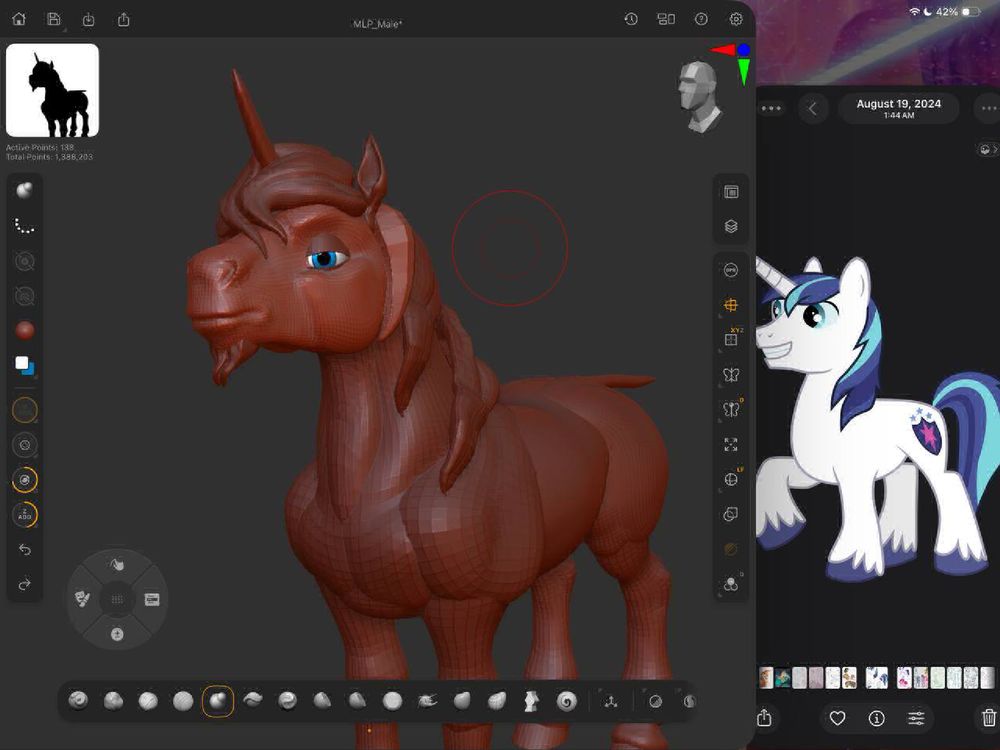The width and height of the screenshot is (1000, 750).
Task: Open ZBrush settings gear
Action: pyautogui.click(x=735, y=19)
